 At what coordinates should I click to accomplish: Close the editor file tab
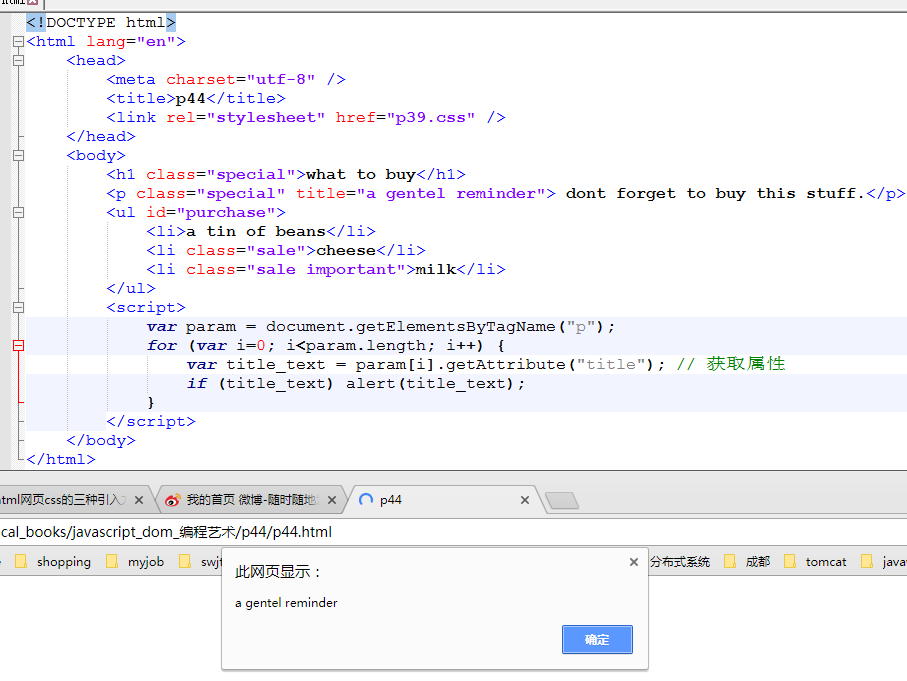(x=32, y=2)
